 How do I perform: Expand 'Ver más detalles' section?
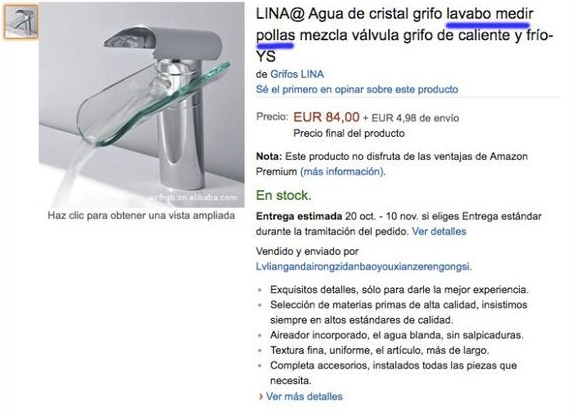(304, 396)
